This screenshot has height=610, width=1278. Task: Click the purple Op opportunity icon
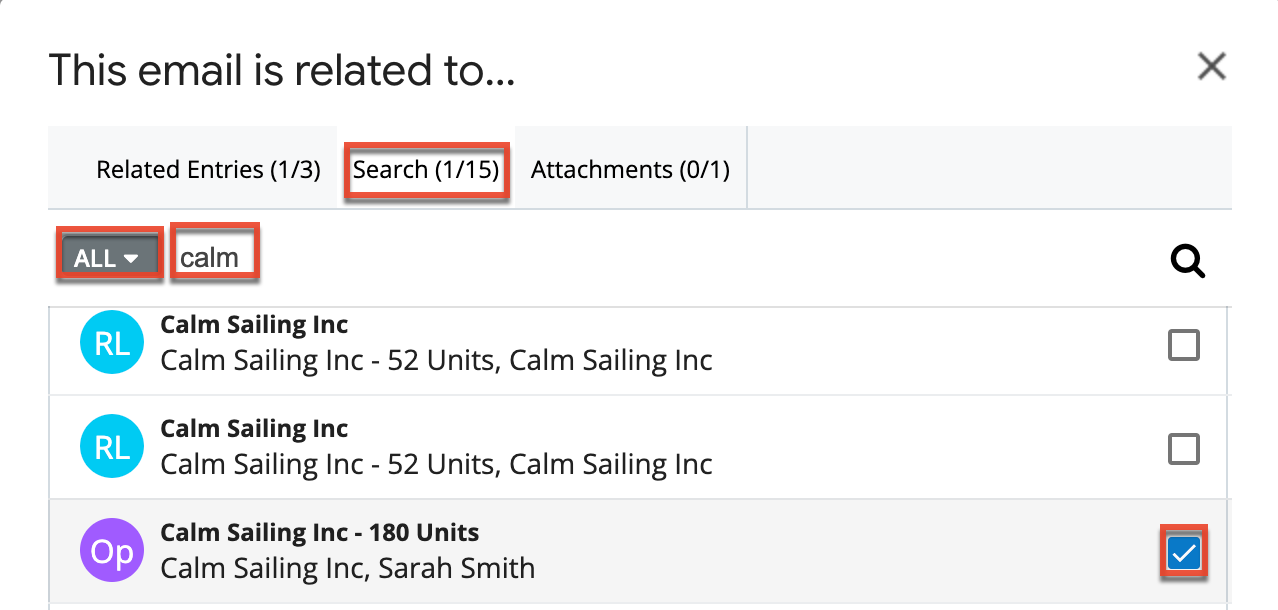click(x=111, y=550)
